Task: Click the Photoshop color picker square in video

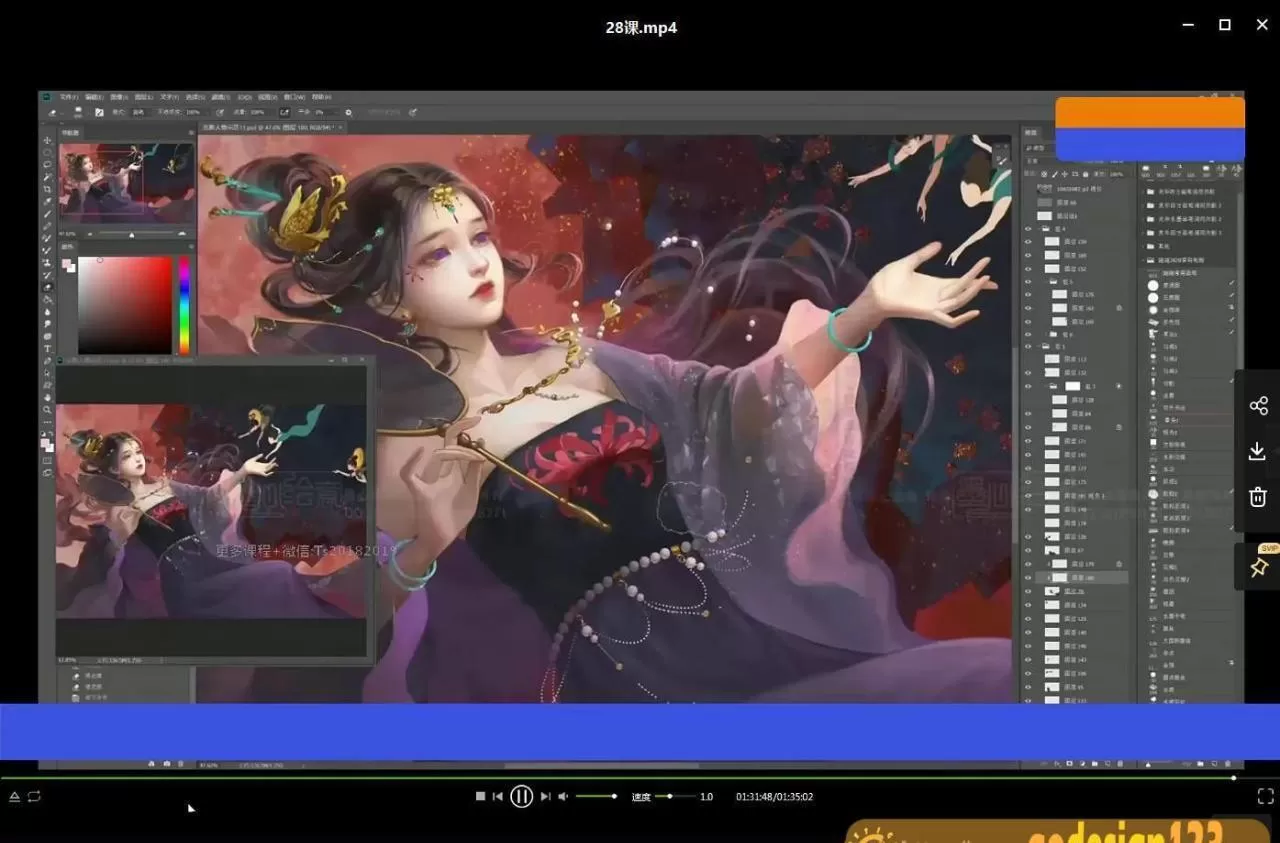Action: (125, 304)
